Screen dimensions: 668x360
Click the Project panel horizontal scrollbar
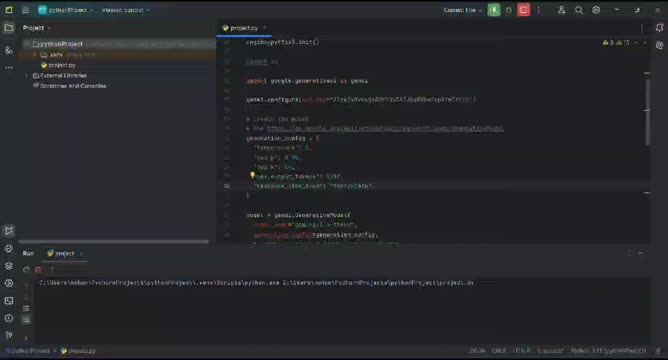tap(113, 242)
